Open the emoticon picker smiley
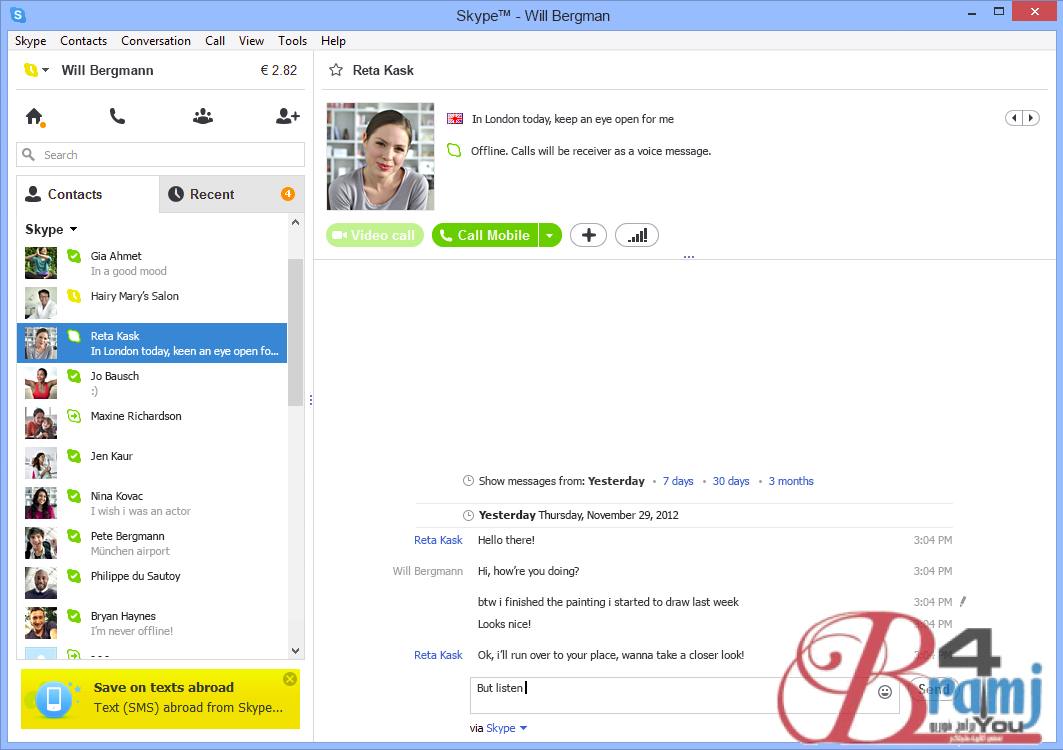Viewport: 1063px width, 750px height. coord(885,692)
